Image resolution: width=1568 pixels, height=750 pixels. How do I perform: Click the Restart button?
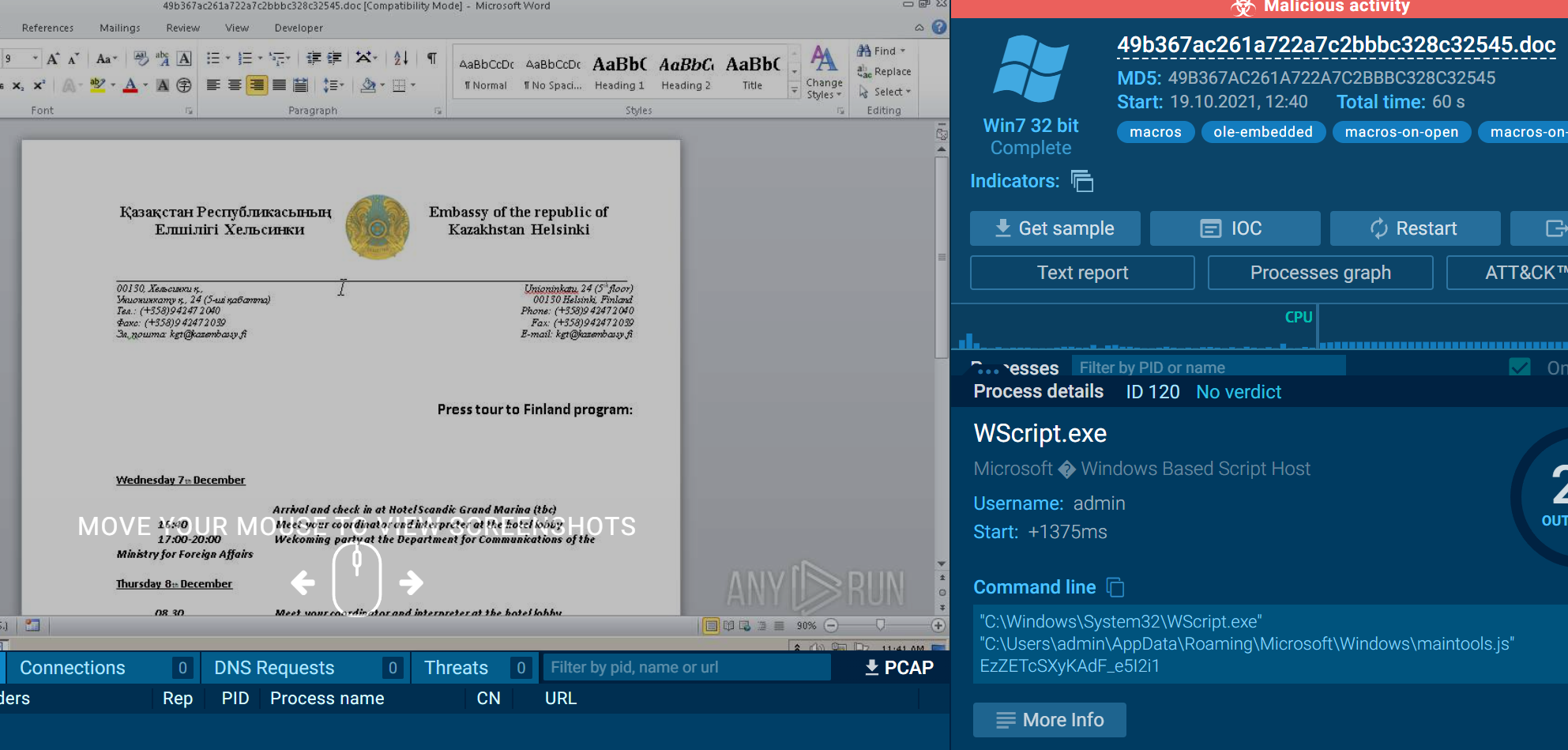coord(1415,228)
